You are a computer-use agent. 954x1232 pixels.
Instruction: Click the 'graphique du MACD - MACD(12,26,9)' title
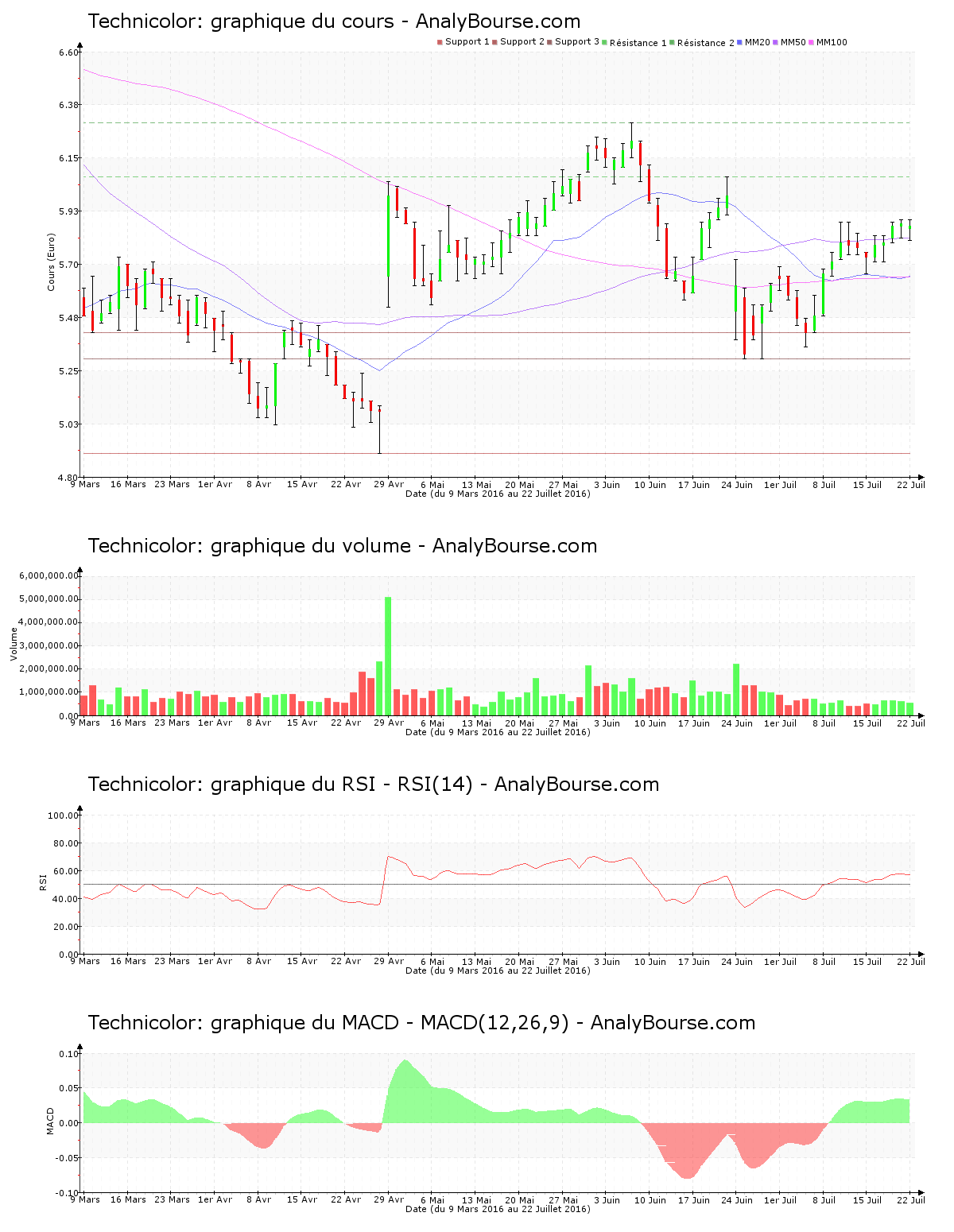pyautogui.click(x=421, y=1023)
